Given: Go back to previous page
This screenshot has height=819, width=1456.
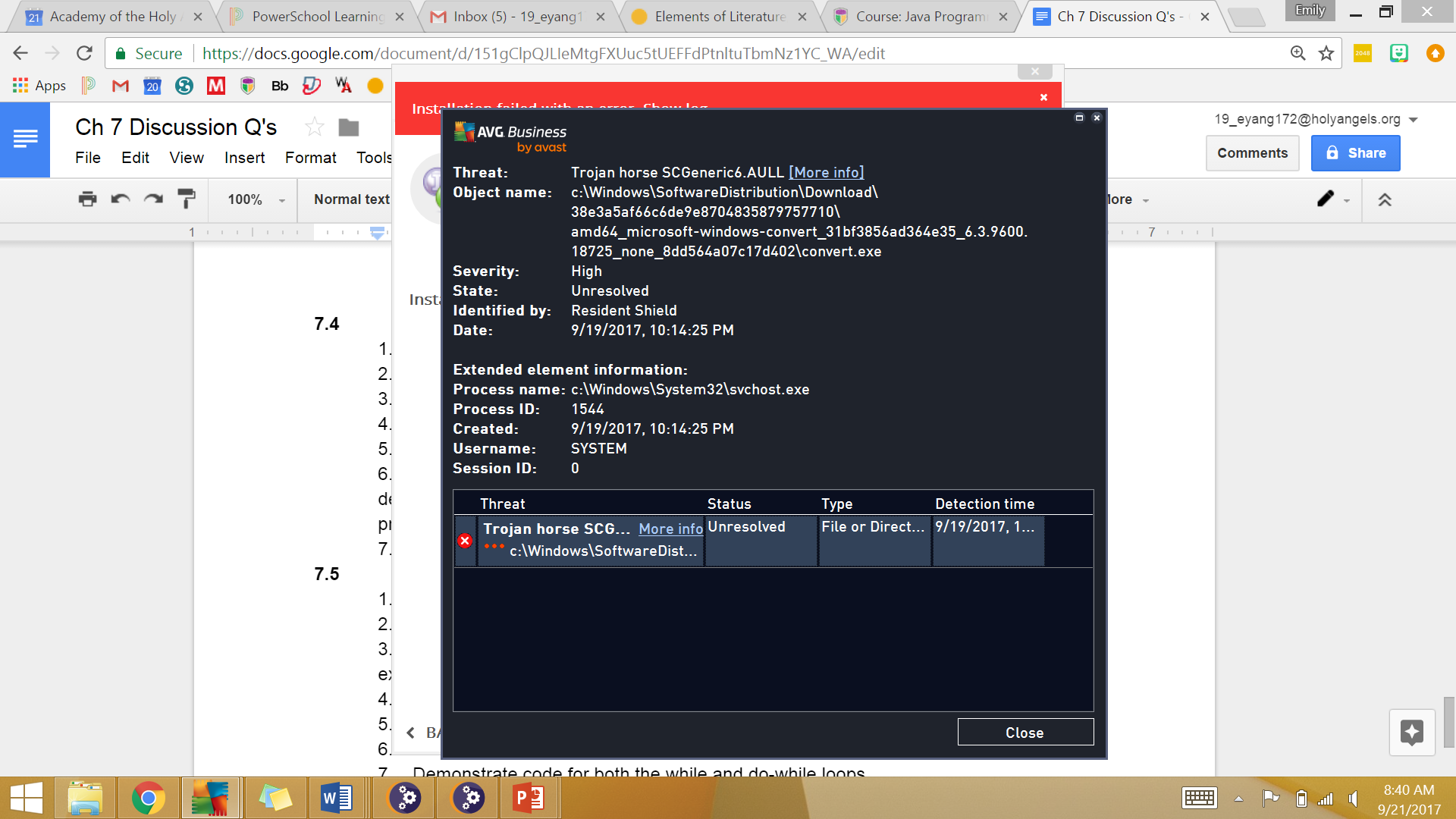Looking at the screenshot, I should point(20,53).
